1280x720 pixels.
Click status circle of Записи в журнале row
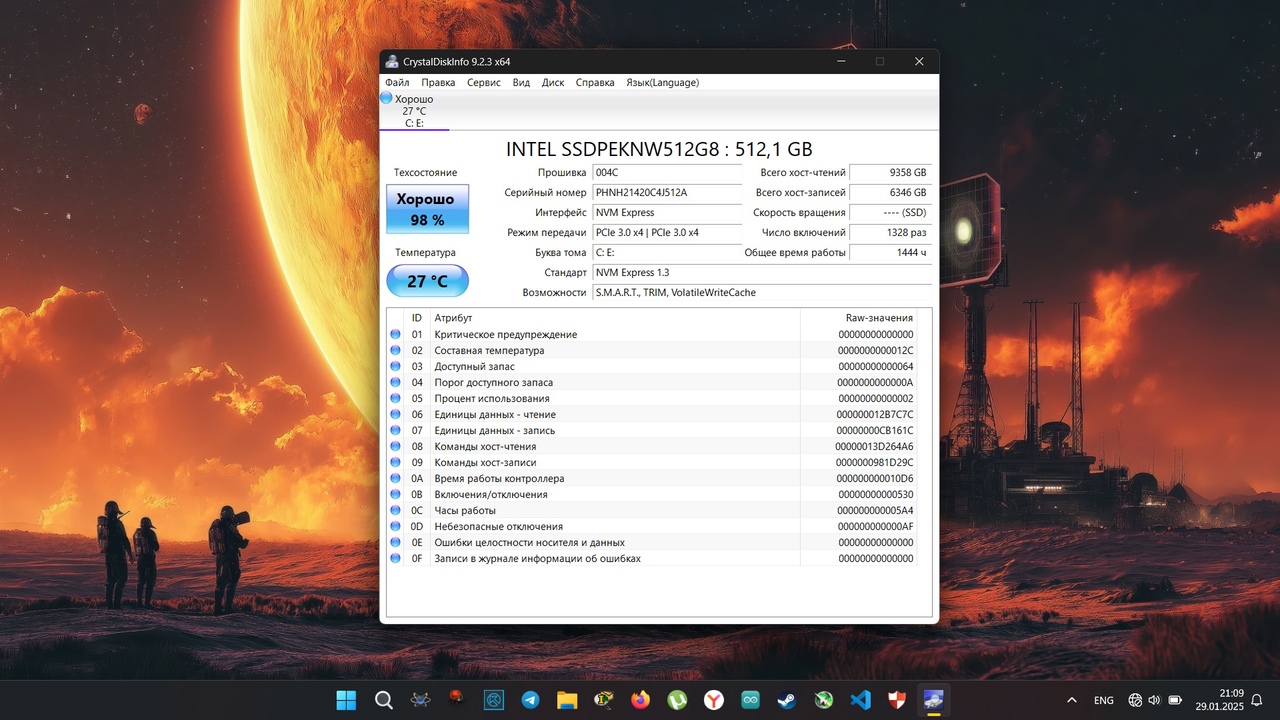click(395, 558)
